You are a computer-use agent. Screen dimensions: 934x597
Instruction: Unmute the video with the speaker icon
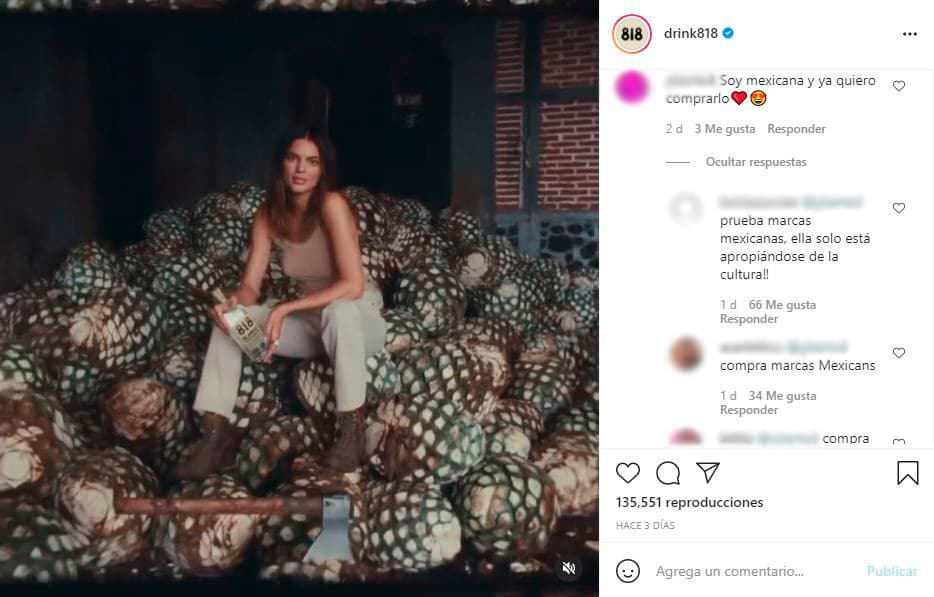click(568, 567)
